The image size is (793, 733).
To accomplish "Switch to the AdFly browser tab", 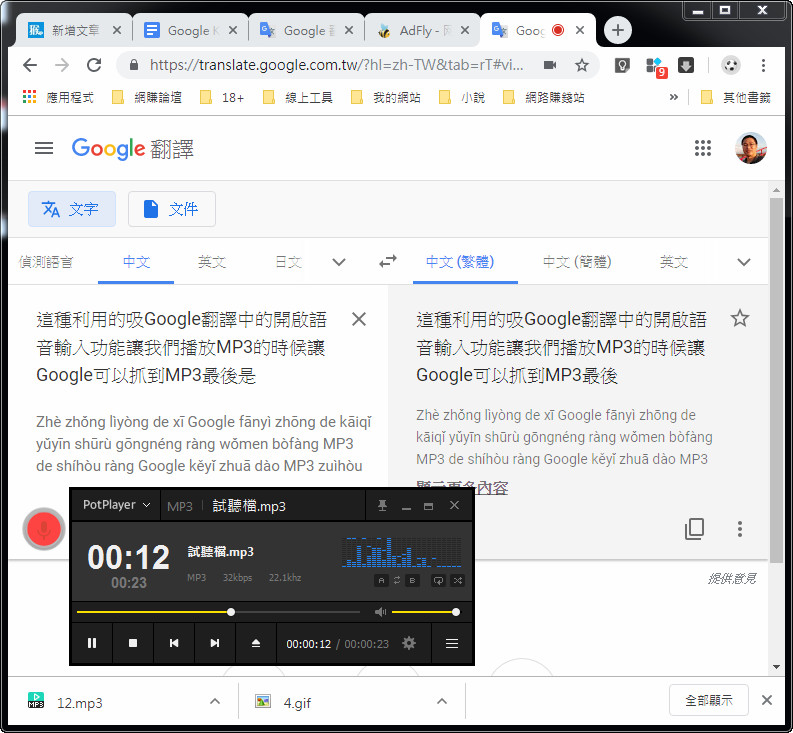I will click(x=422, y=31).
